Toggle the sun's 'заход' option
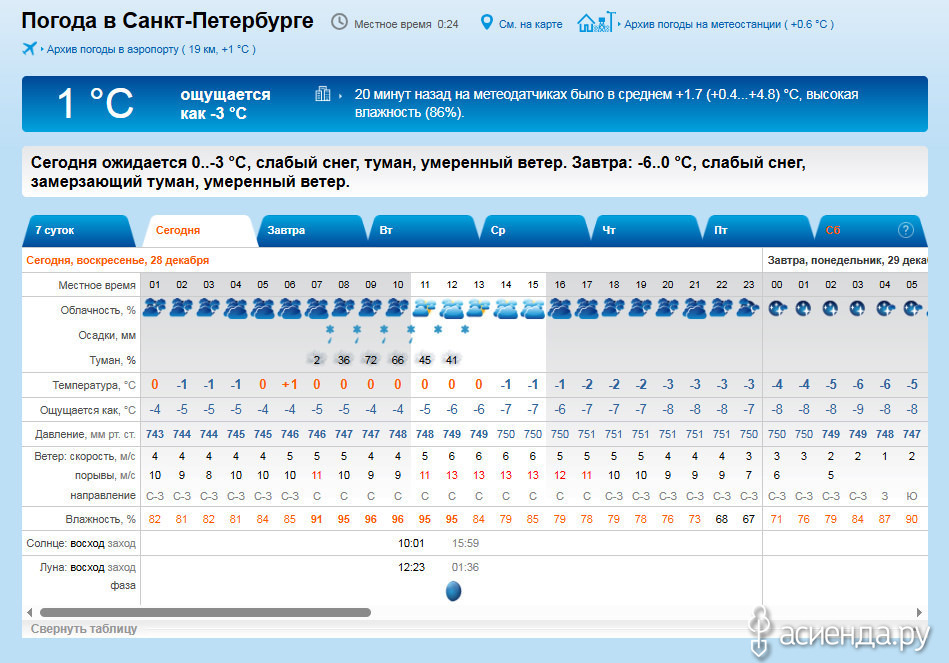The height and width of the screenshot is (663, 949). (122, 543)
